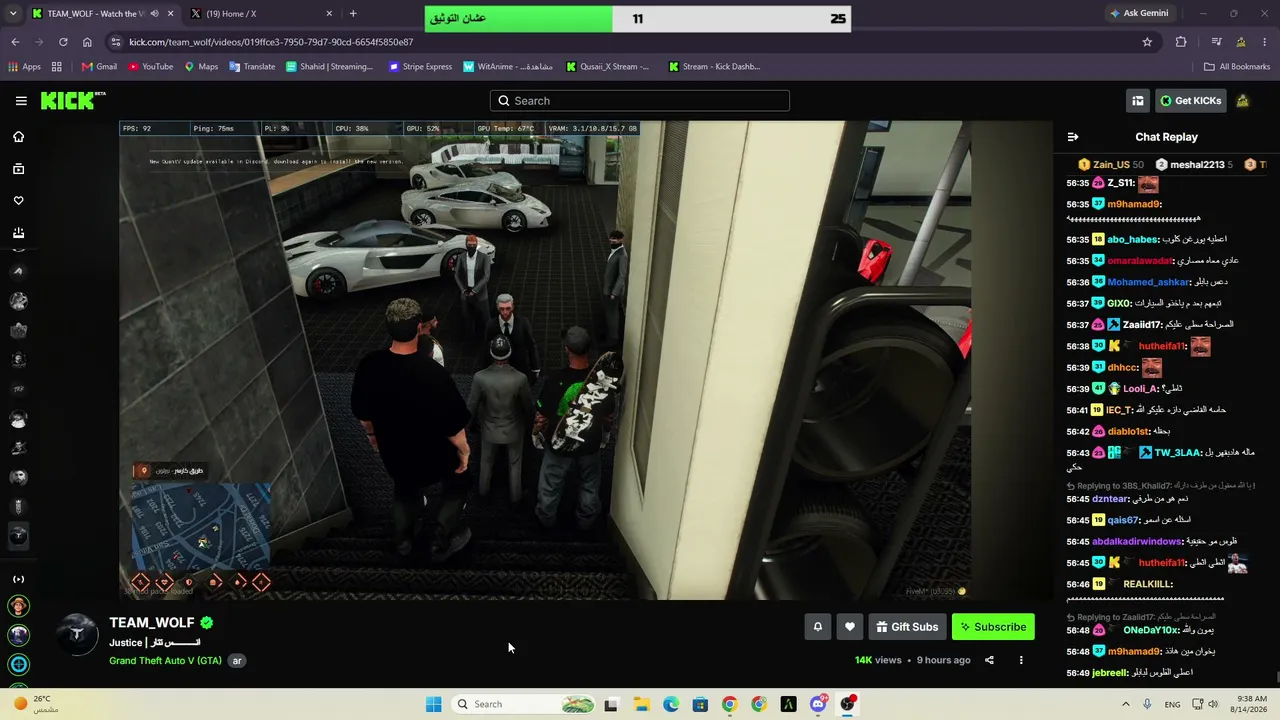Click the stream video player
The width and height of the screenshot is (1280, 720).
point(545,360)
